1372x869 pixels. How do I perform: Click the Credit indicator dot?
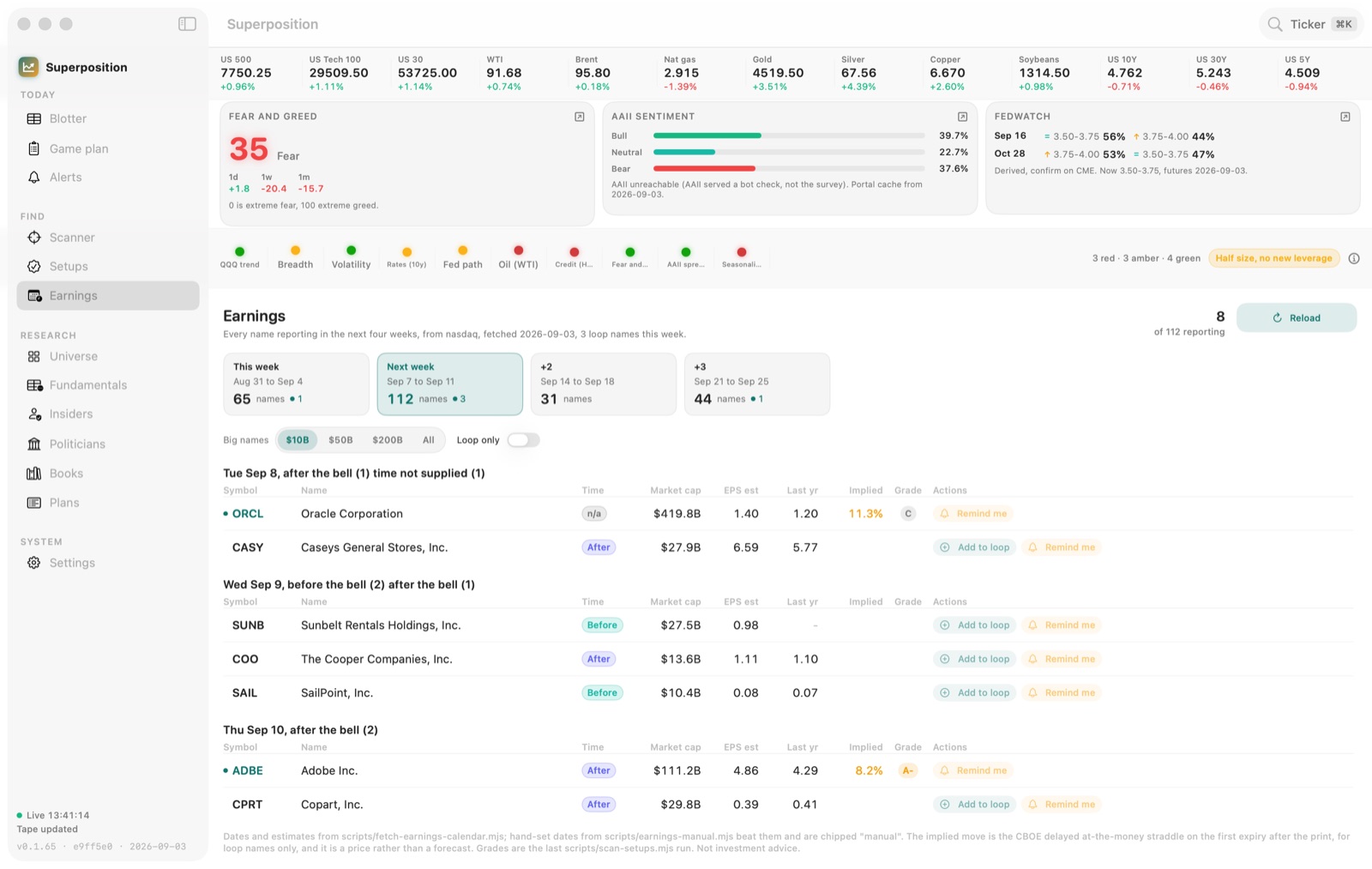pos(575,251)
